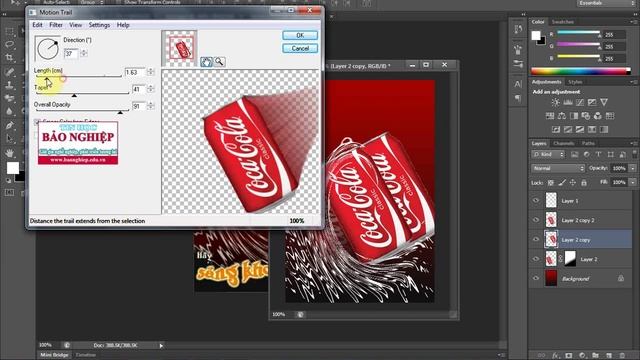
Task: Open the layer Opacity dropdown arrow
Action: point(633,168)
